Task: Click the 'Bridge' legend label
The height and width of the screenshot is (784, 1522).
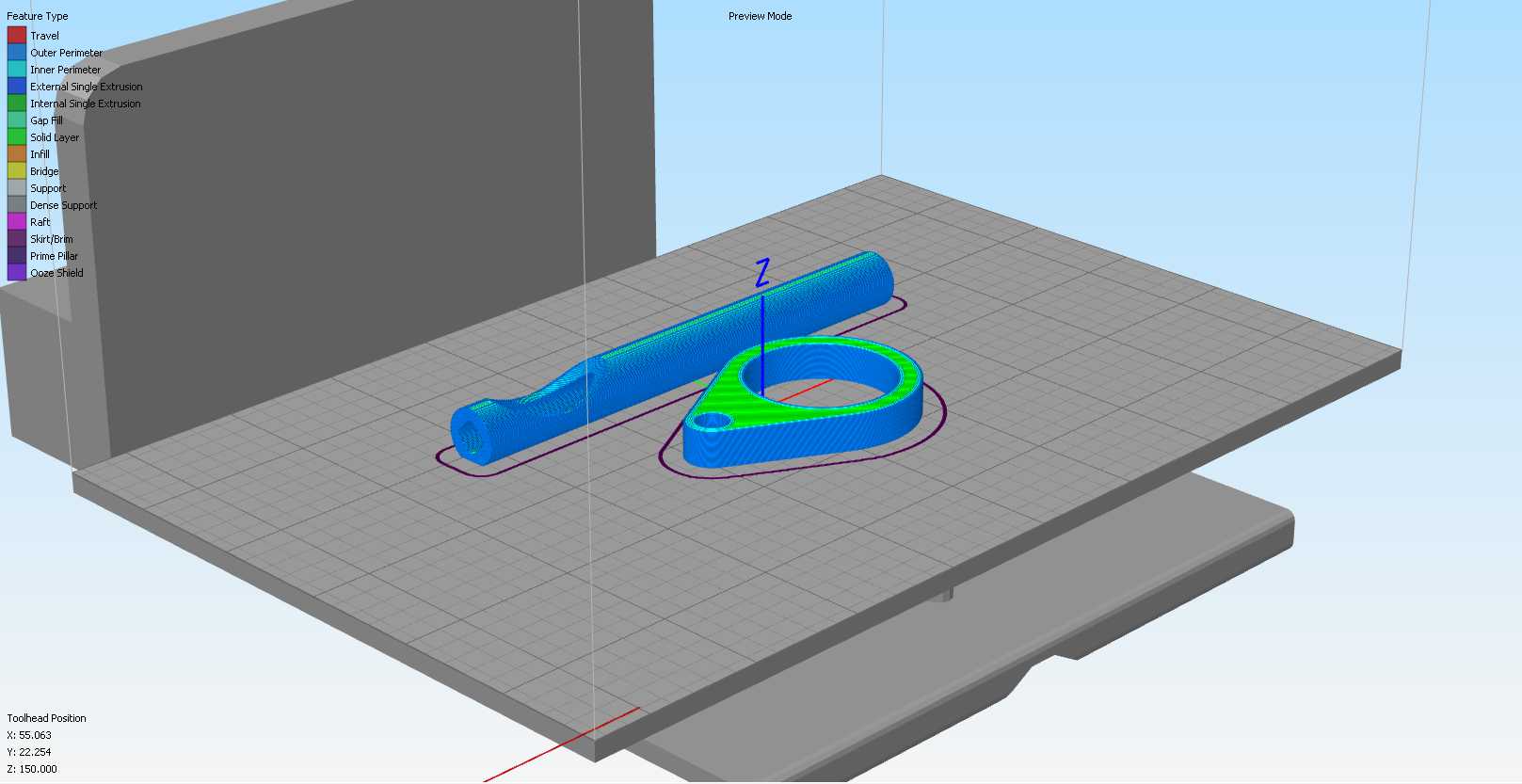Action: tap(44, 171)
